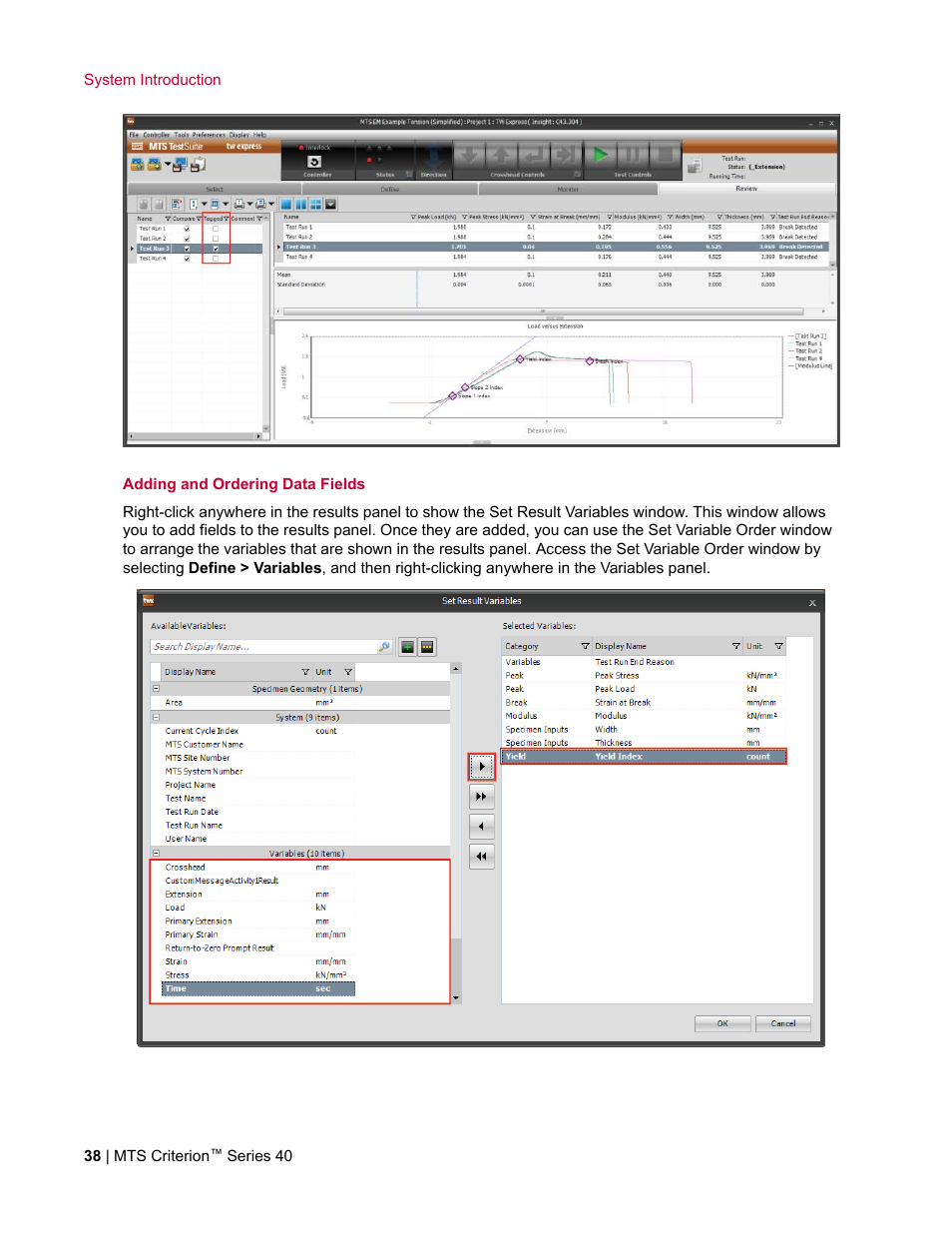This screenshot has height=1233, width=952.
Task: Click the crosshead down arrow icon
Action: (470, 155)
